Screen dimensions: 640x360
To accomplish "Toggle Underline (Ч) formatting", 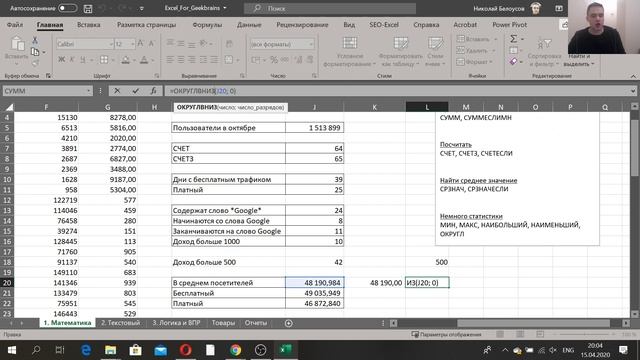I will point(83,60).
